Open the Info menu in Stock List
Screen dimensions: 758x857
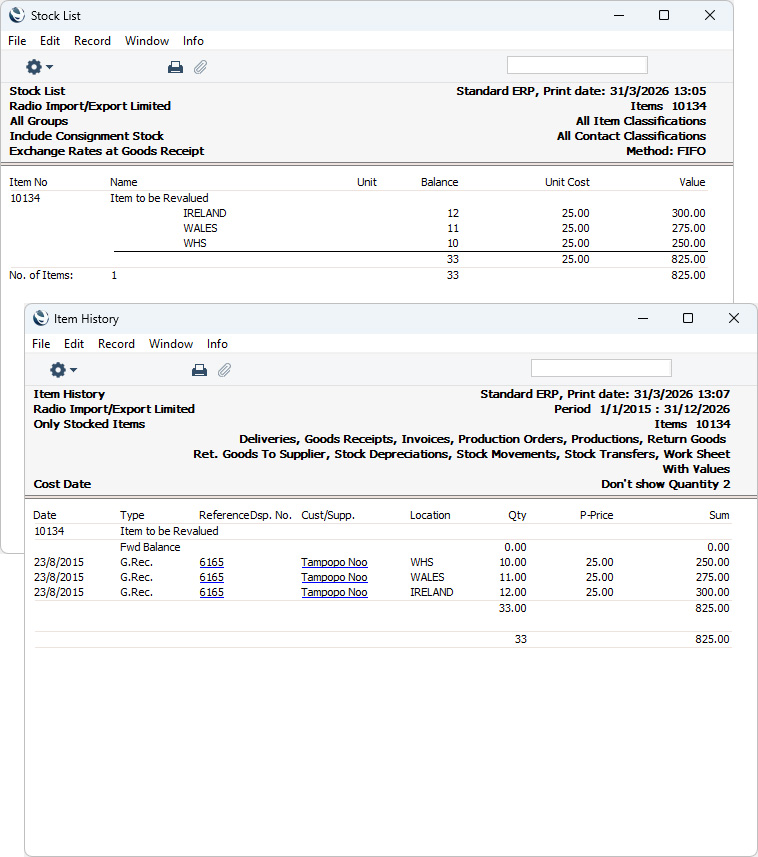pos(193,41)
